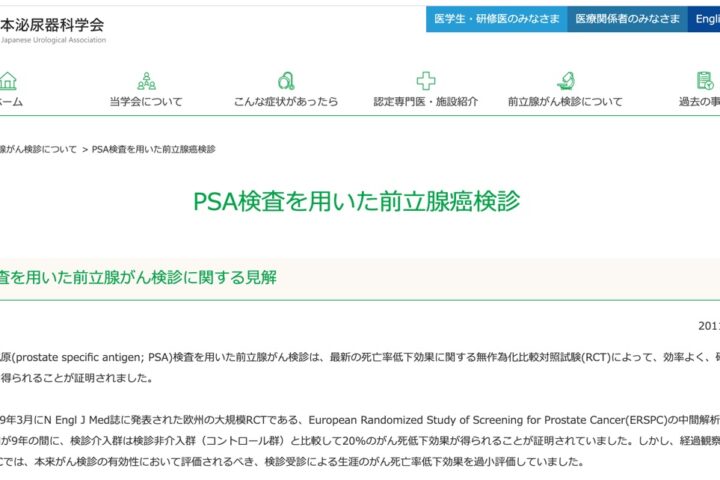Click the text N Engl J Med誌に発表された
Screen dimensions: 720x480
click(x=114, y=420)
